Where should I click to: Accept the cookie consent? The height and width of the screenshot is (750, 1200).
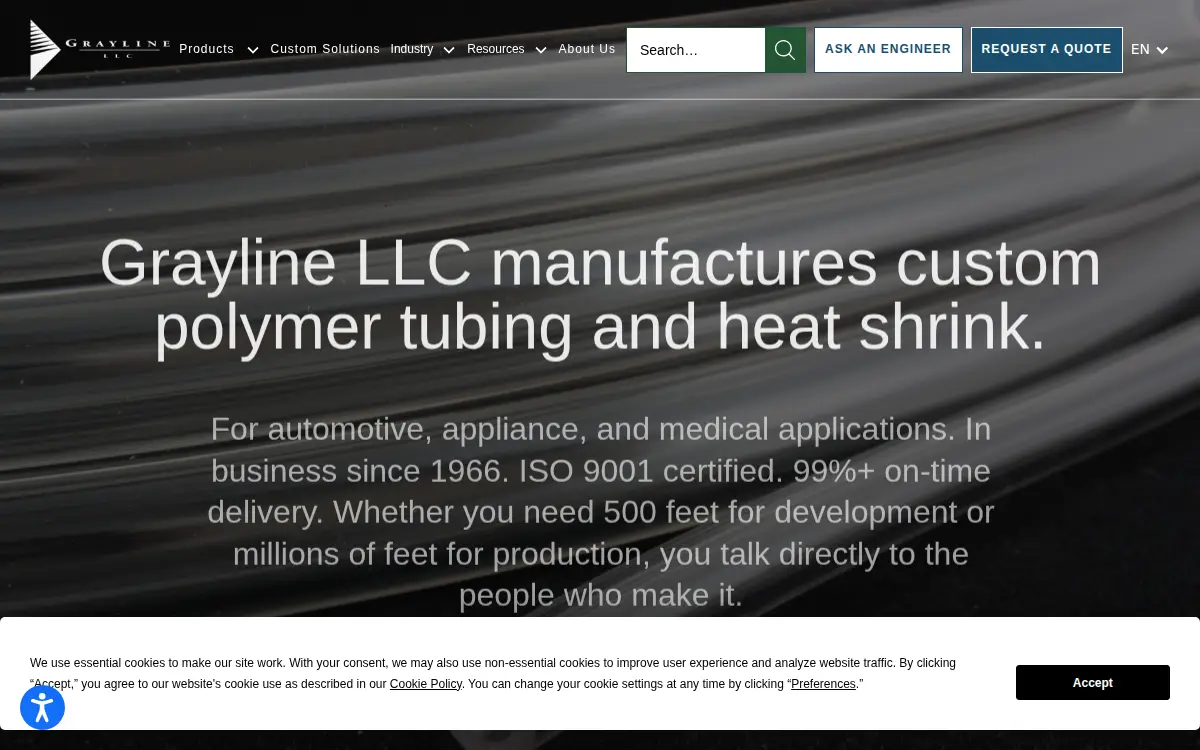point(1093,683)
